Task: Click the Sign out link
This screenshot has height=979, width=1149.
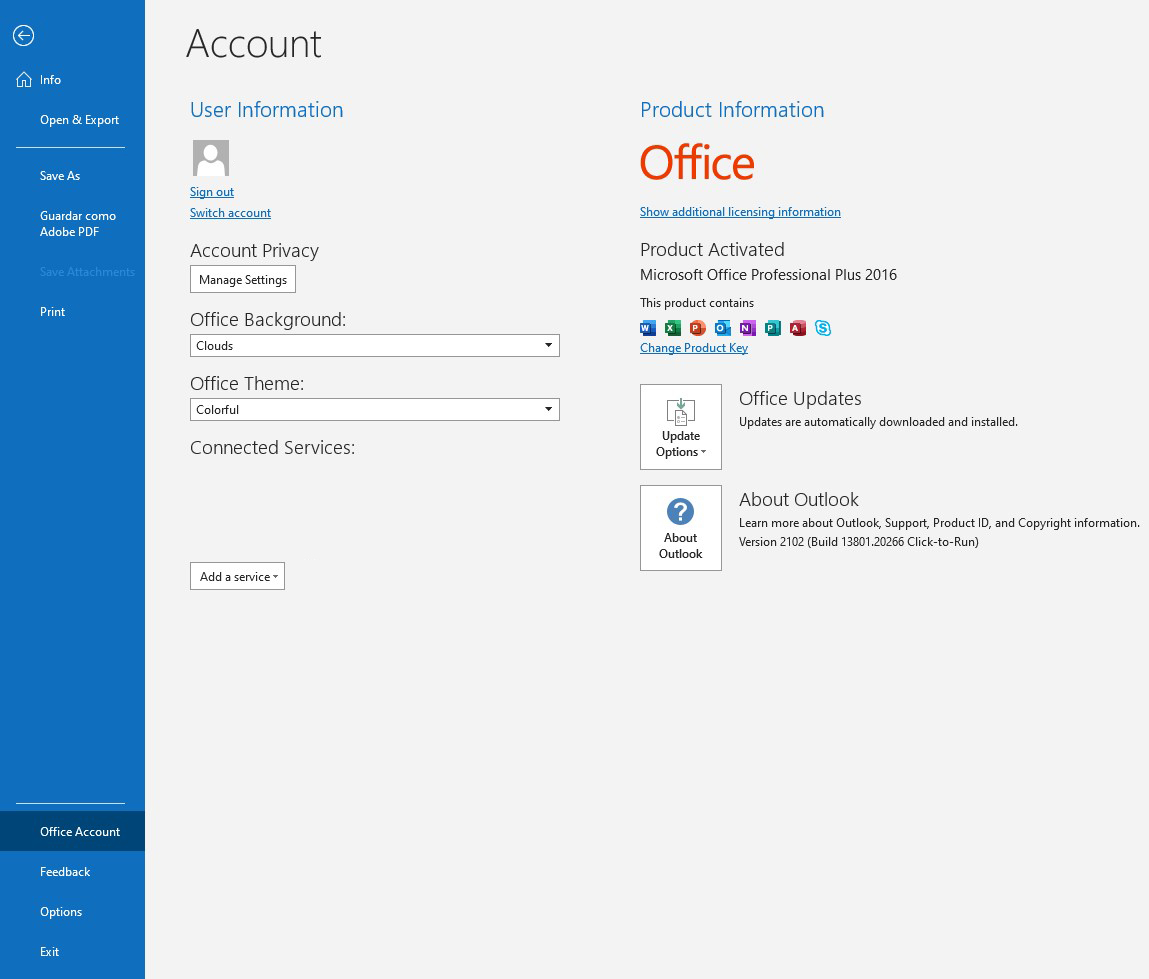Action: coord(212,192)
